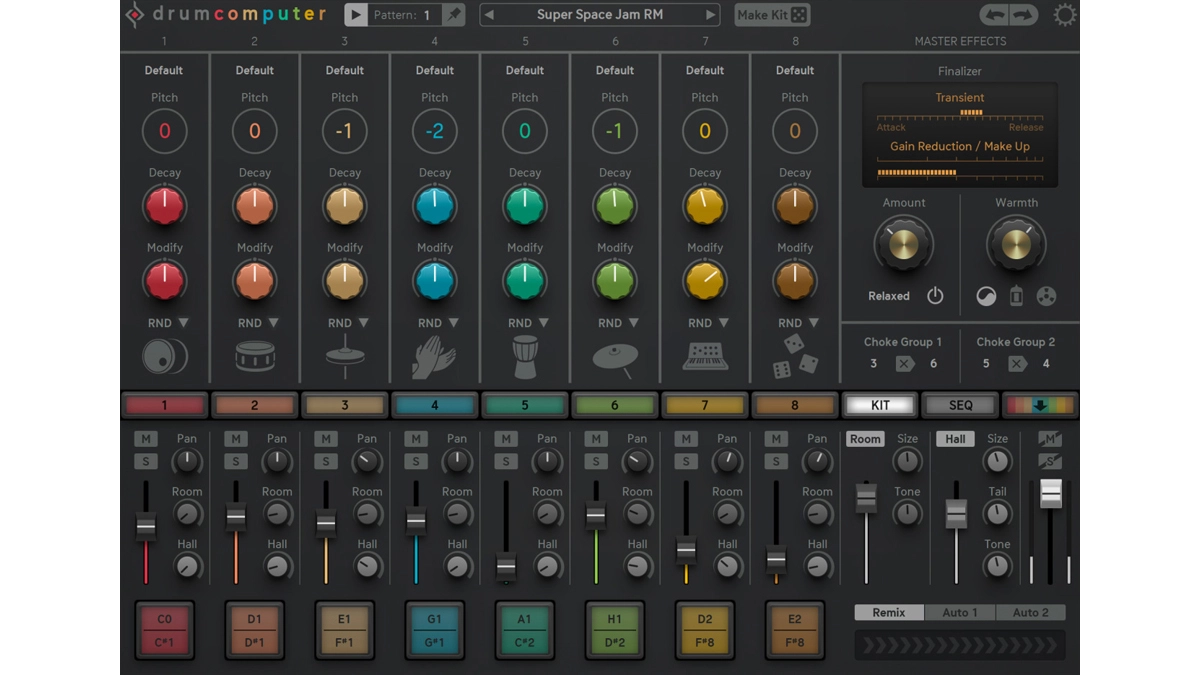Toggle the Hall reverb button
The height and width of the screenshot is (675, 1200).
pos(955,439)
